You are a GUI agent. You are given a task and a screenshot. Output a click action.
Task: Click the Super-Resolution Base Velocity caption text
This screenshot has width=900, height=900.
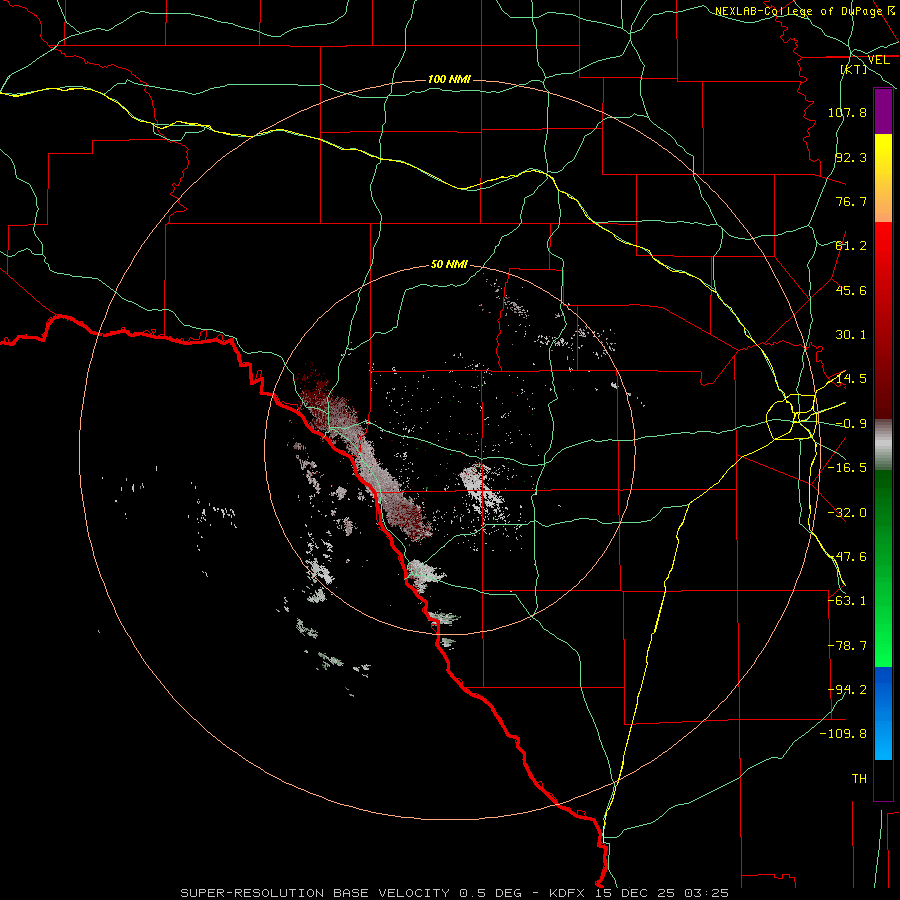click(x=454, y=893)
